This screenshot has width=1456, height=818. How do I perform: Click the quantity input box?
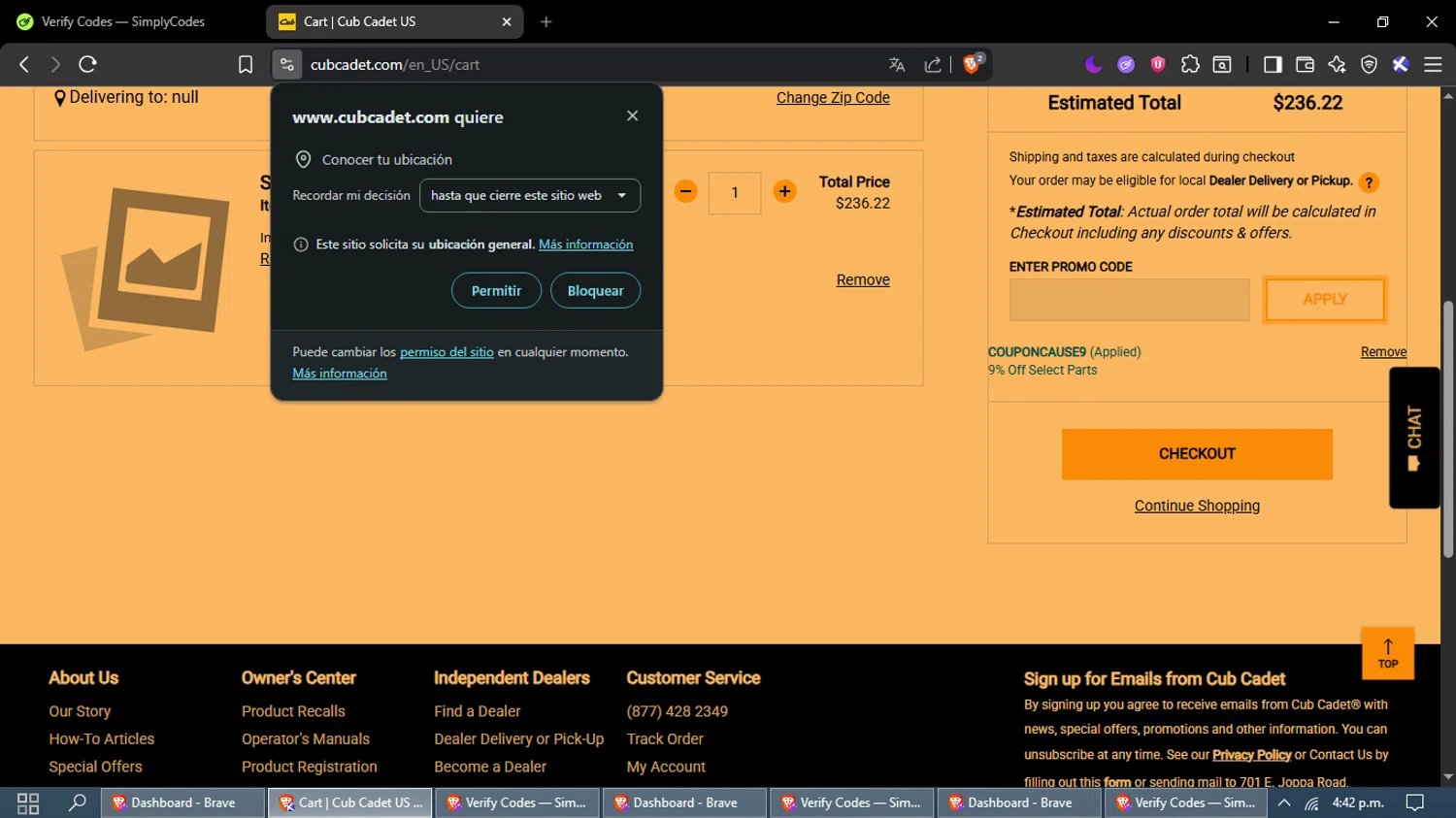coord(735,193)
